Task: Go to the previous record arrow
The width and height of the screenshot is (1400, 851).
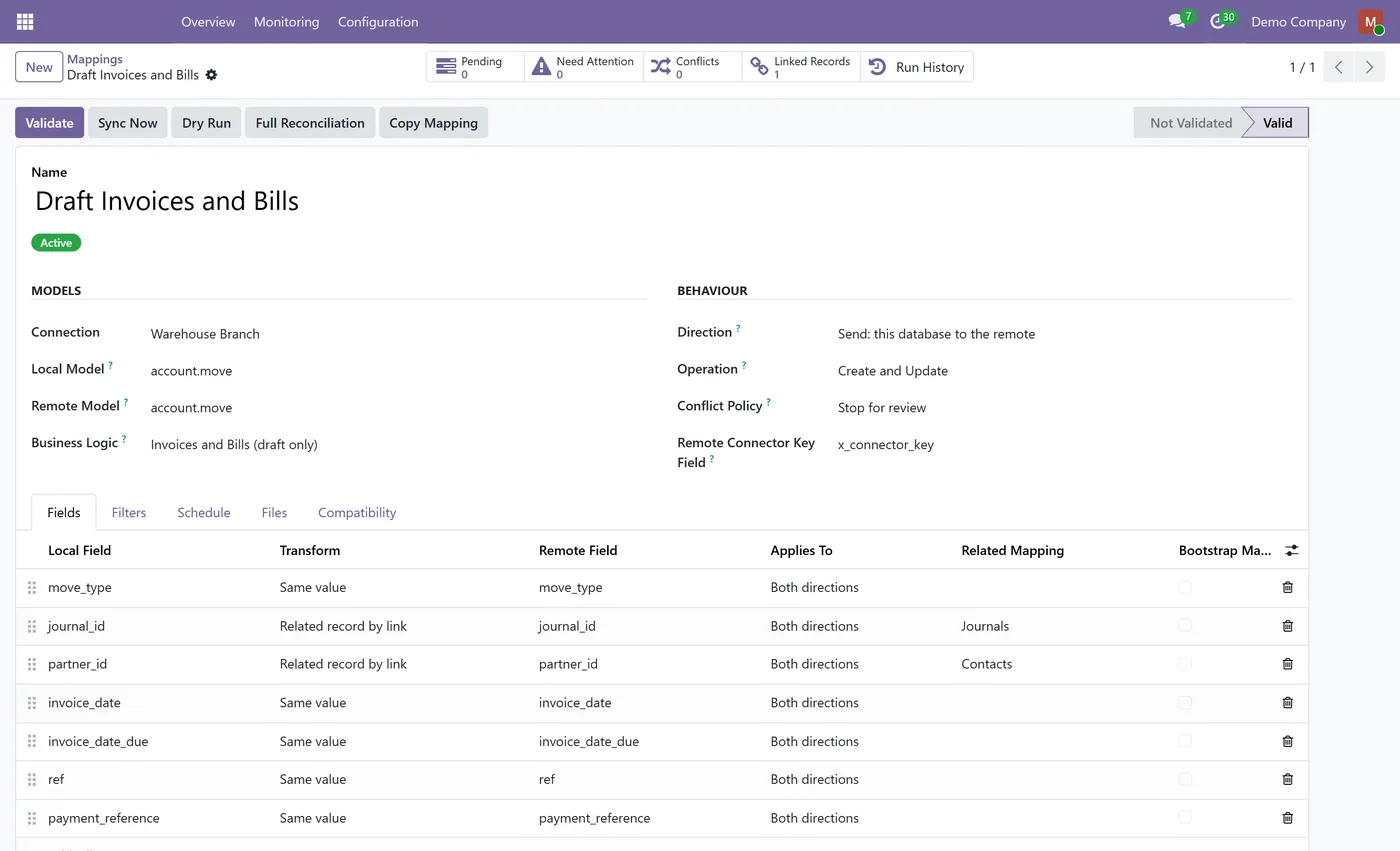Action: pyautogui.click(x=1339, y=67)
